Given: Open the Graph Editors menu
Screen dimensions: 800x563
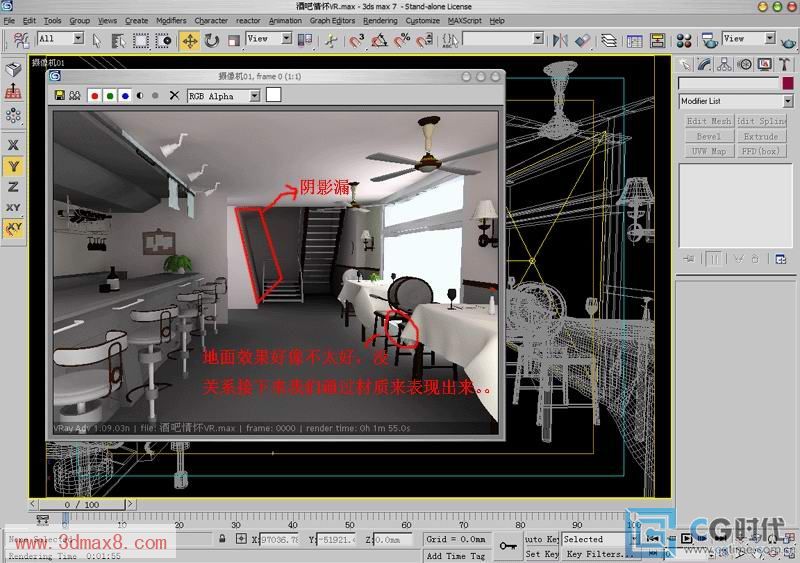Looking at the screenshot, I should pyautogui.click(x=332, y=20).
